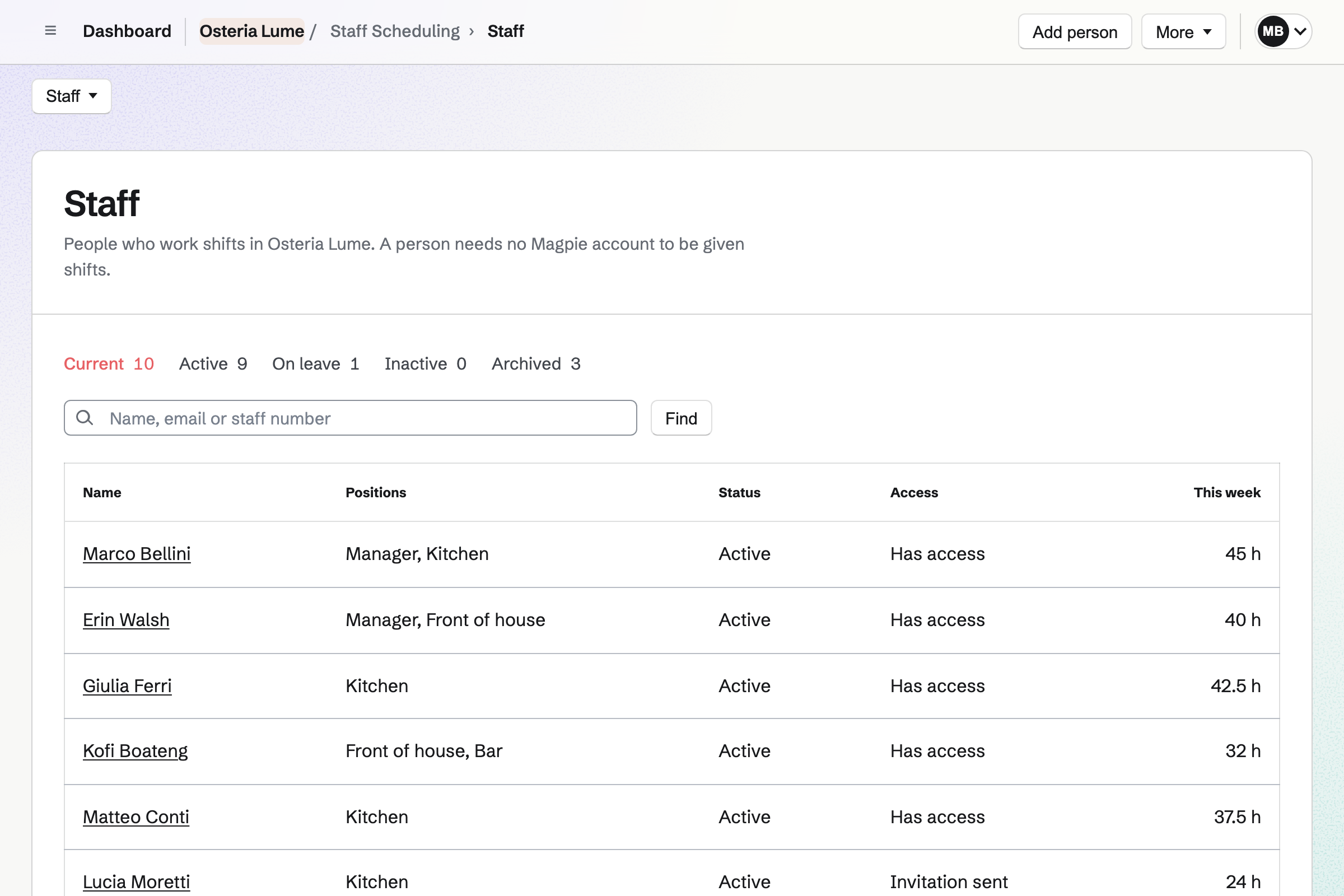Open Marco Bellini's profile

click(x=137, y=554)
